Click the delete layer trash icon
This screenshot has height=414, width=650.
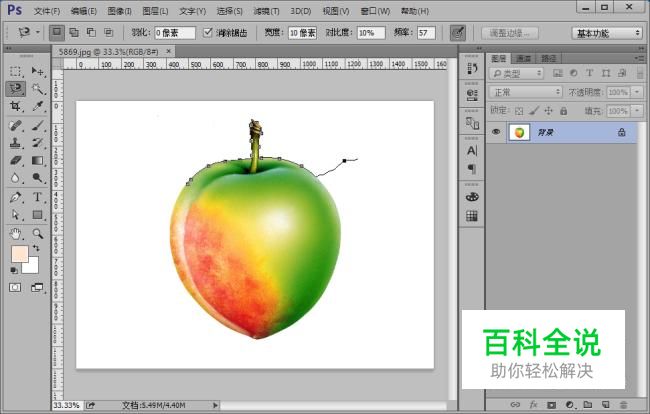623,404
